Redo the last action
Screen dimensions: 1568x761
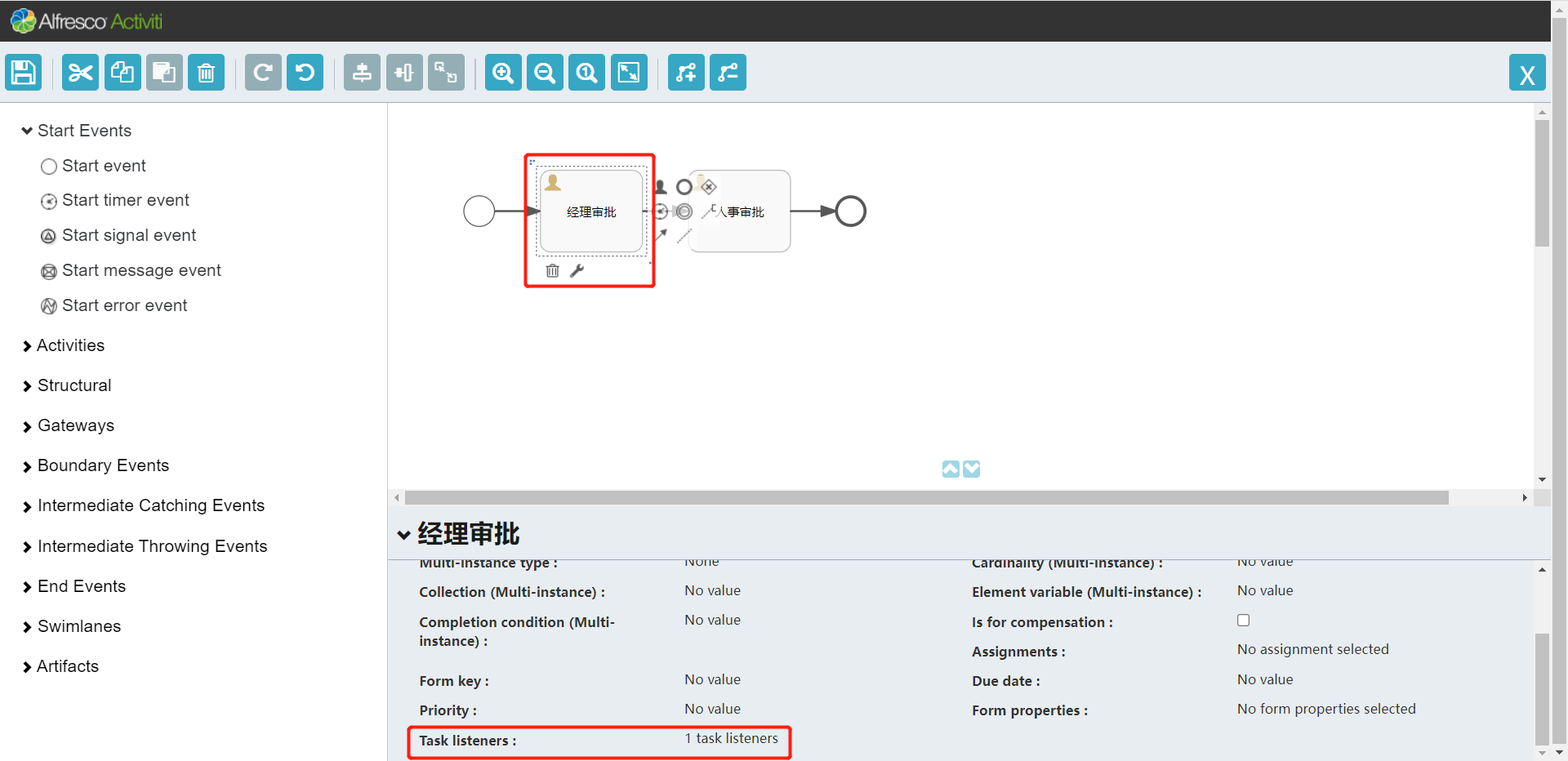pyautogui.click(x=262, y=72)
